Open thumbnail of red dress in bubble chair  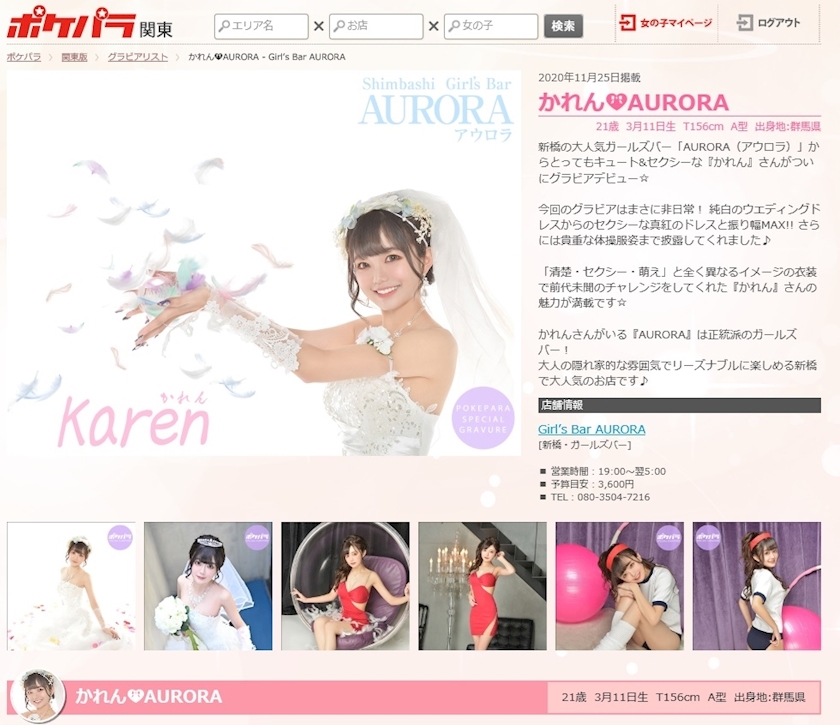click(345, 586)
